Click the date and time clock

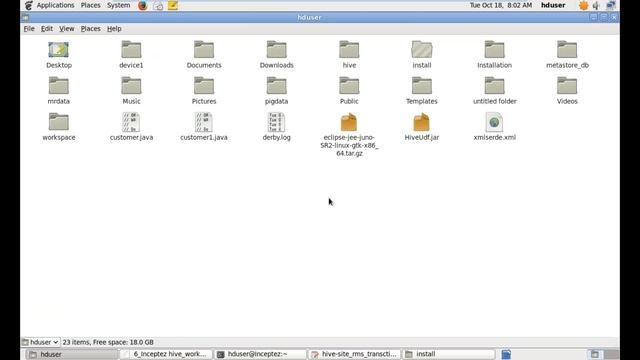[x=501, y=5]
